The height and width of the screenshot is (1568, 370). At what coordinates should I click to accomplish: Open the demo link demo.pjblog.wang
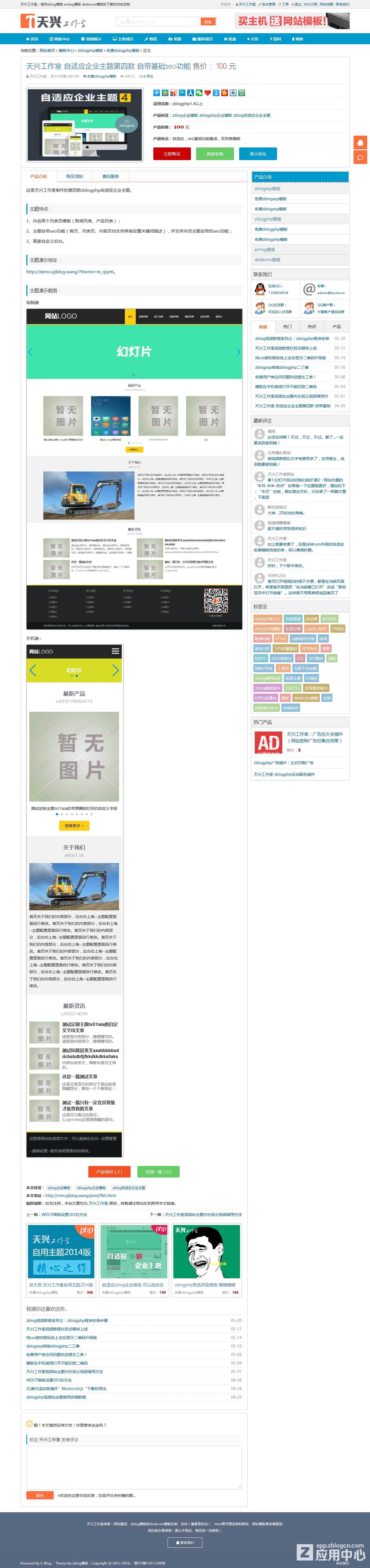click(x=70, y=272)
